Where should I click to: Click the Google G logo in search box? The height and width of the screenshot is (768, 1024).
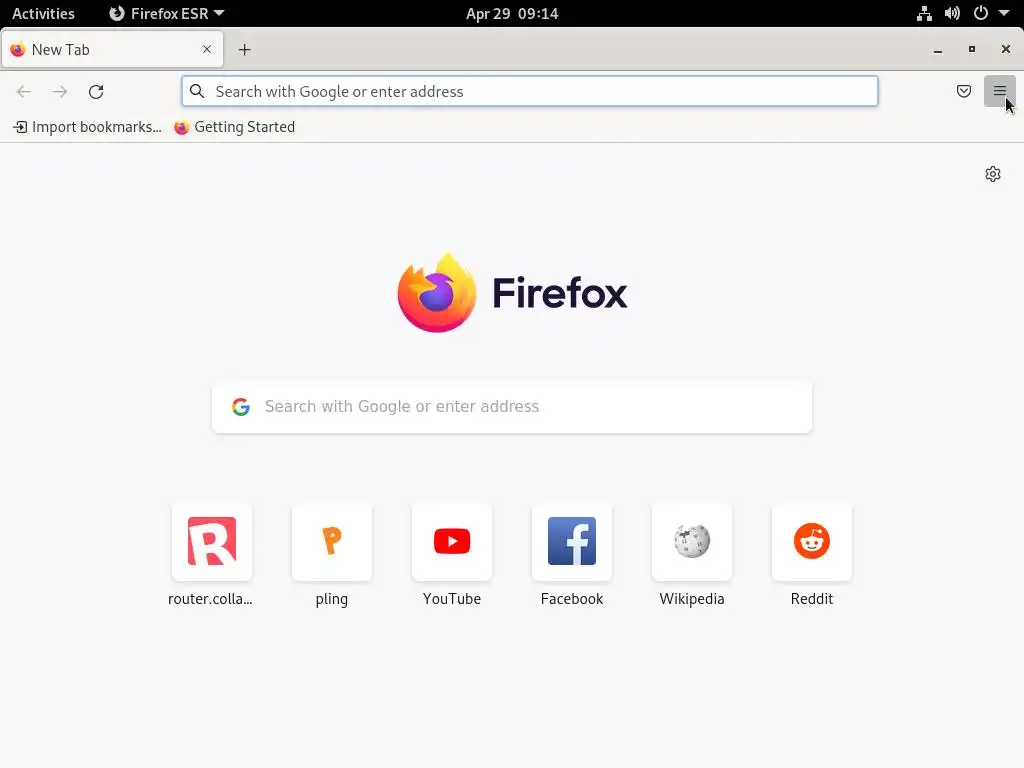(241, 407)
